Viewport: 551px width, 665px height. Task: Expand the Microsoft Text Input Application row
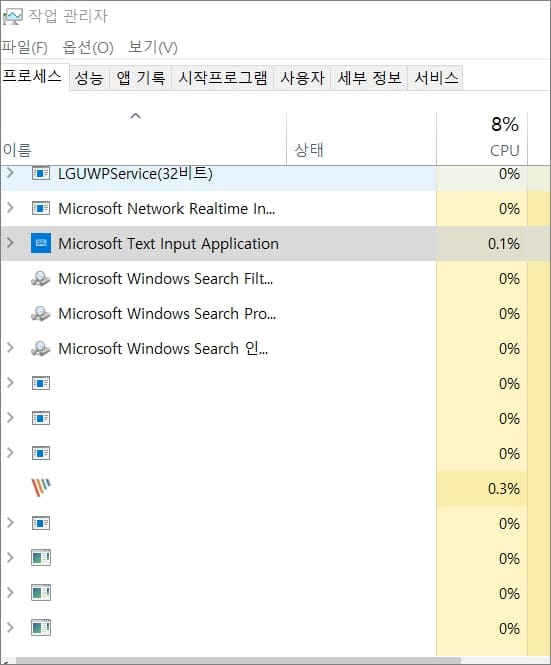click(10, 243)
